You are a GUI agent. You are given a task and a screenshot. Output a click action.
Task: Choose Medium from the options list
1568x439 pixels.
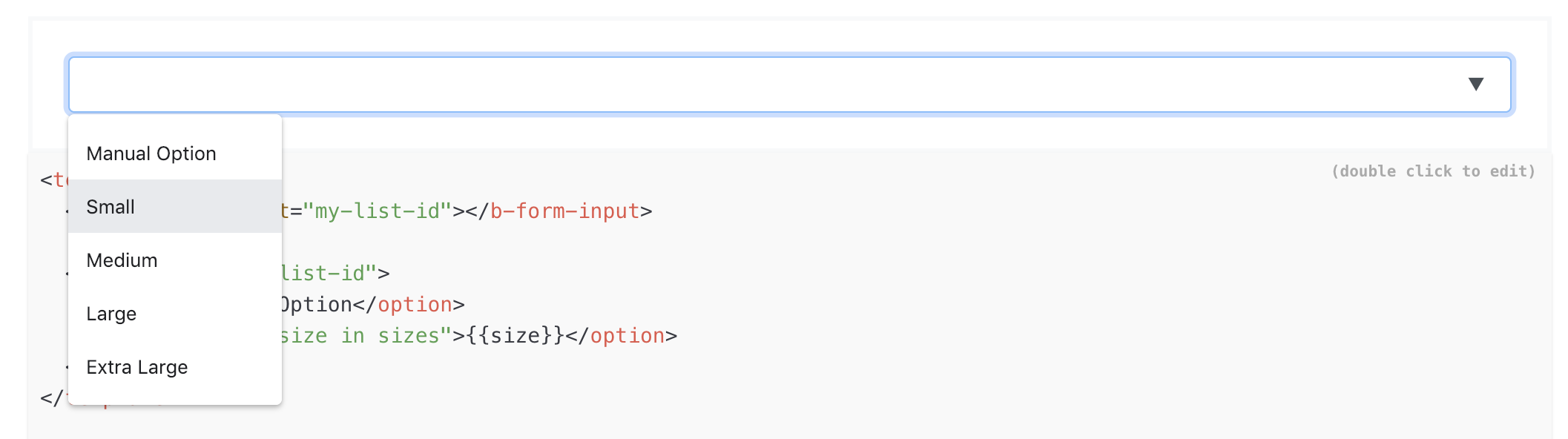coord(122,260)
